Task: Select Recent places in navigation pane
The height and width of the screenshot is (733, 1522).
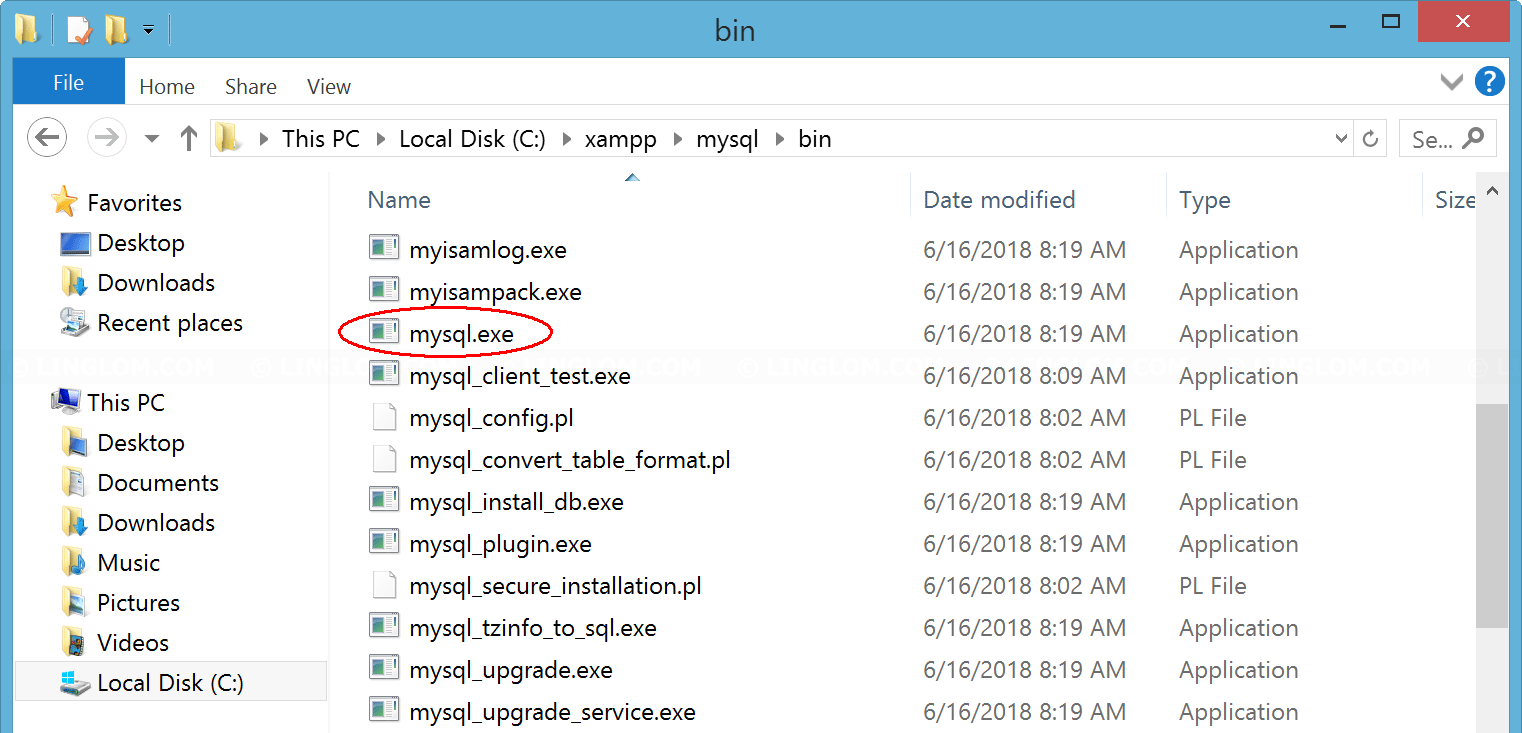Action: point(170,323)
